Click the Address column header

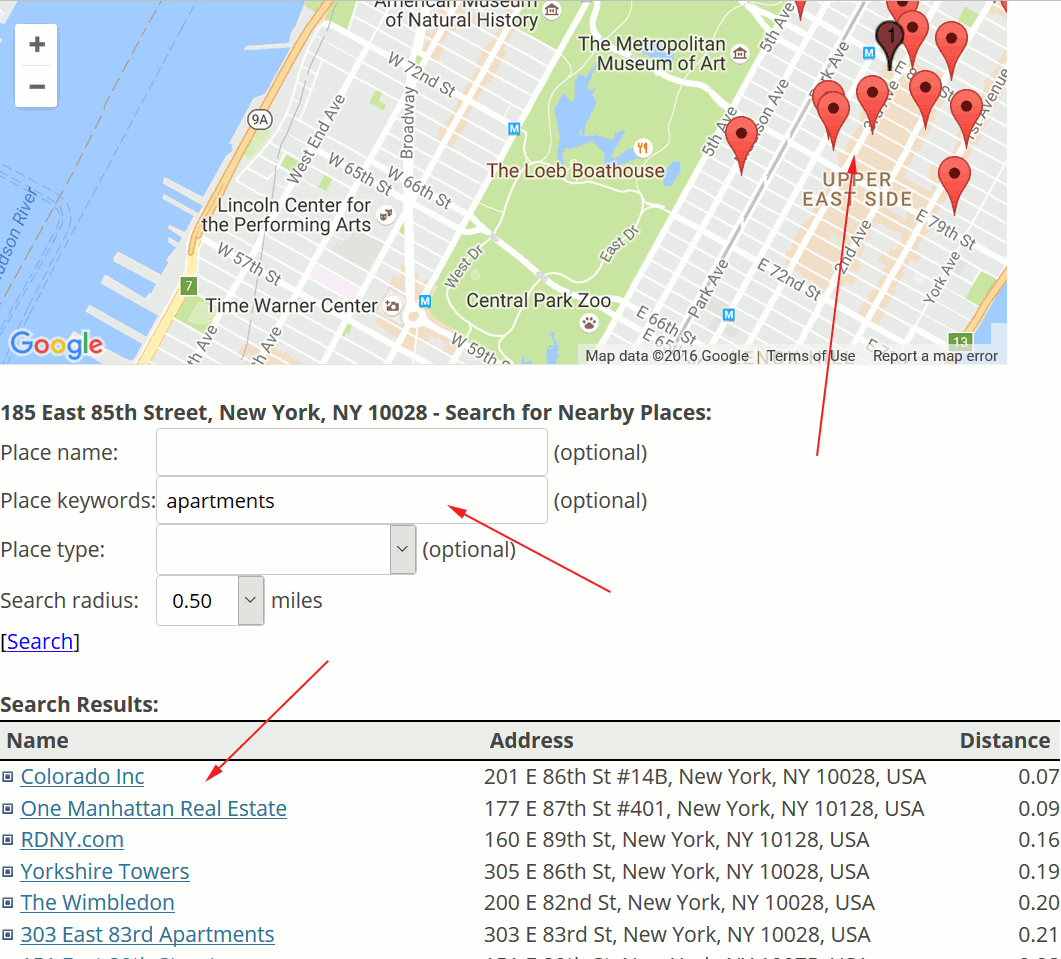click(x=532, y=740)
